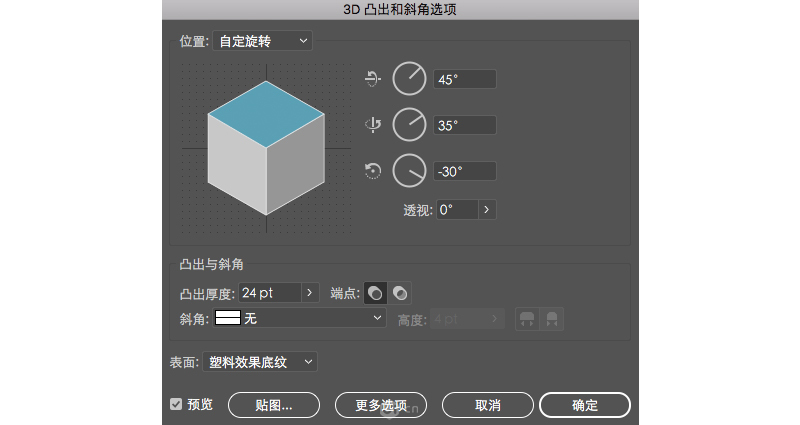Click the 更多选项 more options button

click(380, 405)
